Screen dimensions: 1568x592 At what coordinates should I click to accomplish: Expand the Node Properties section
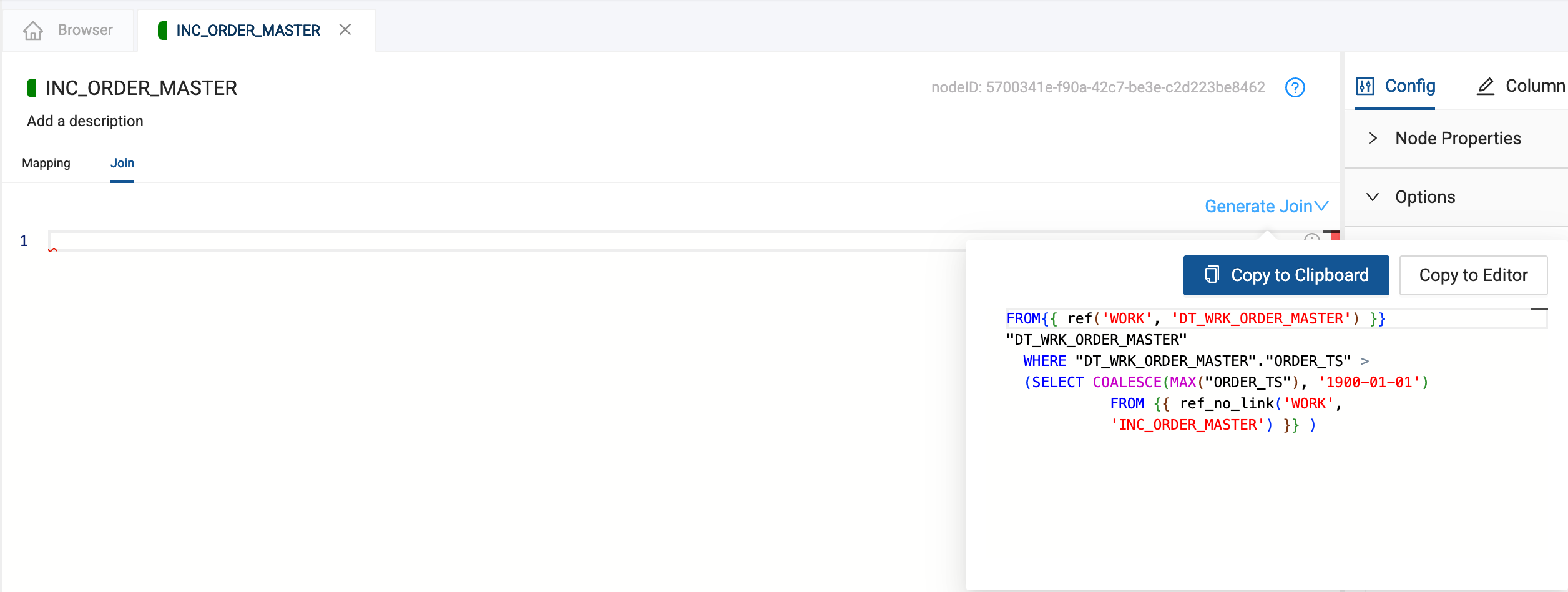tap(1373, 138)
